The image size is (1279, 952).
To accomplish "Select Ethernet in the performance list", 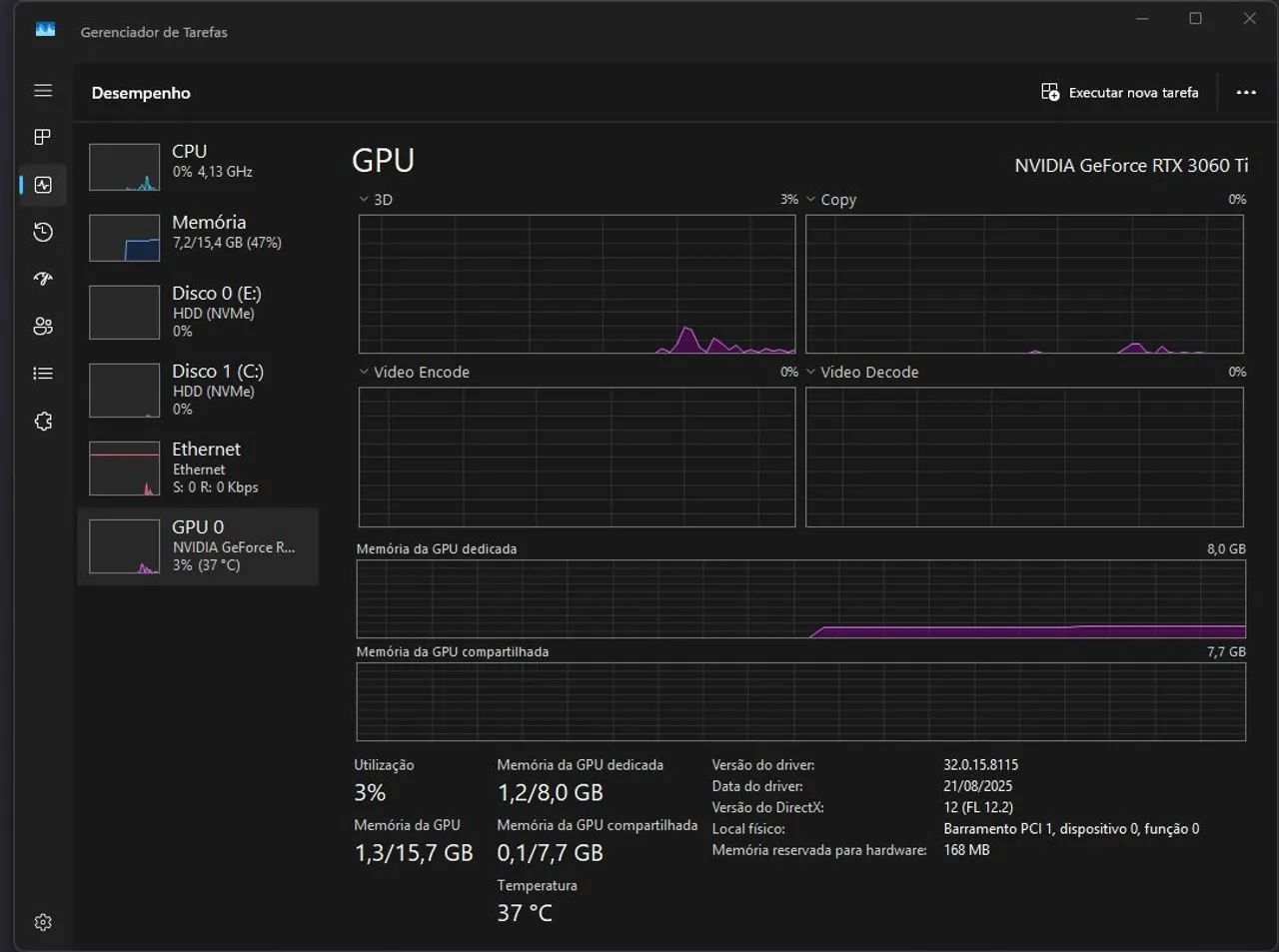I will (x=198, y=468).
